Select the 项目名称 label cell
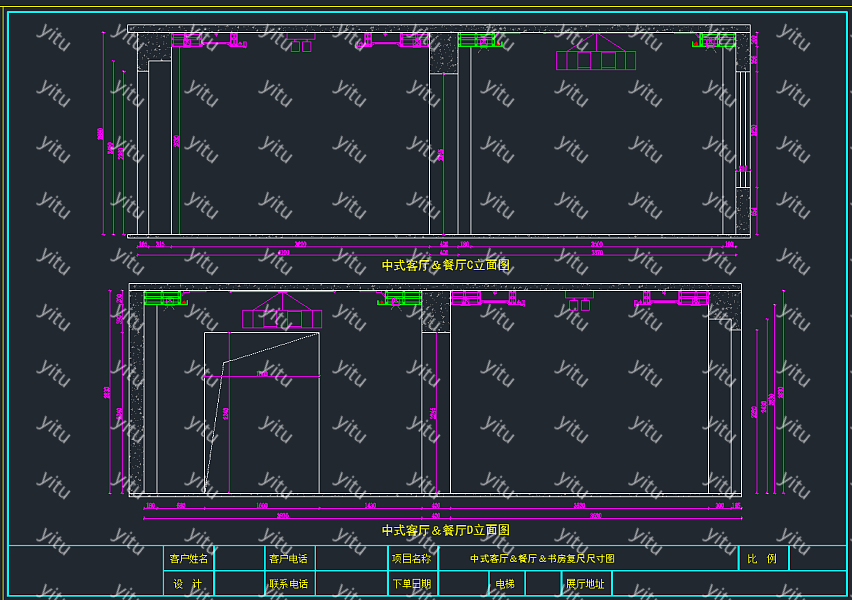The width and height of the screenshot is (852, 600). tap(411, 559)
